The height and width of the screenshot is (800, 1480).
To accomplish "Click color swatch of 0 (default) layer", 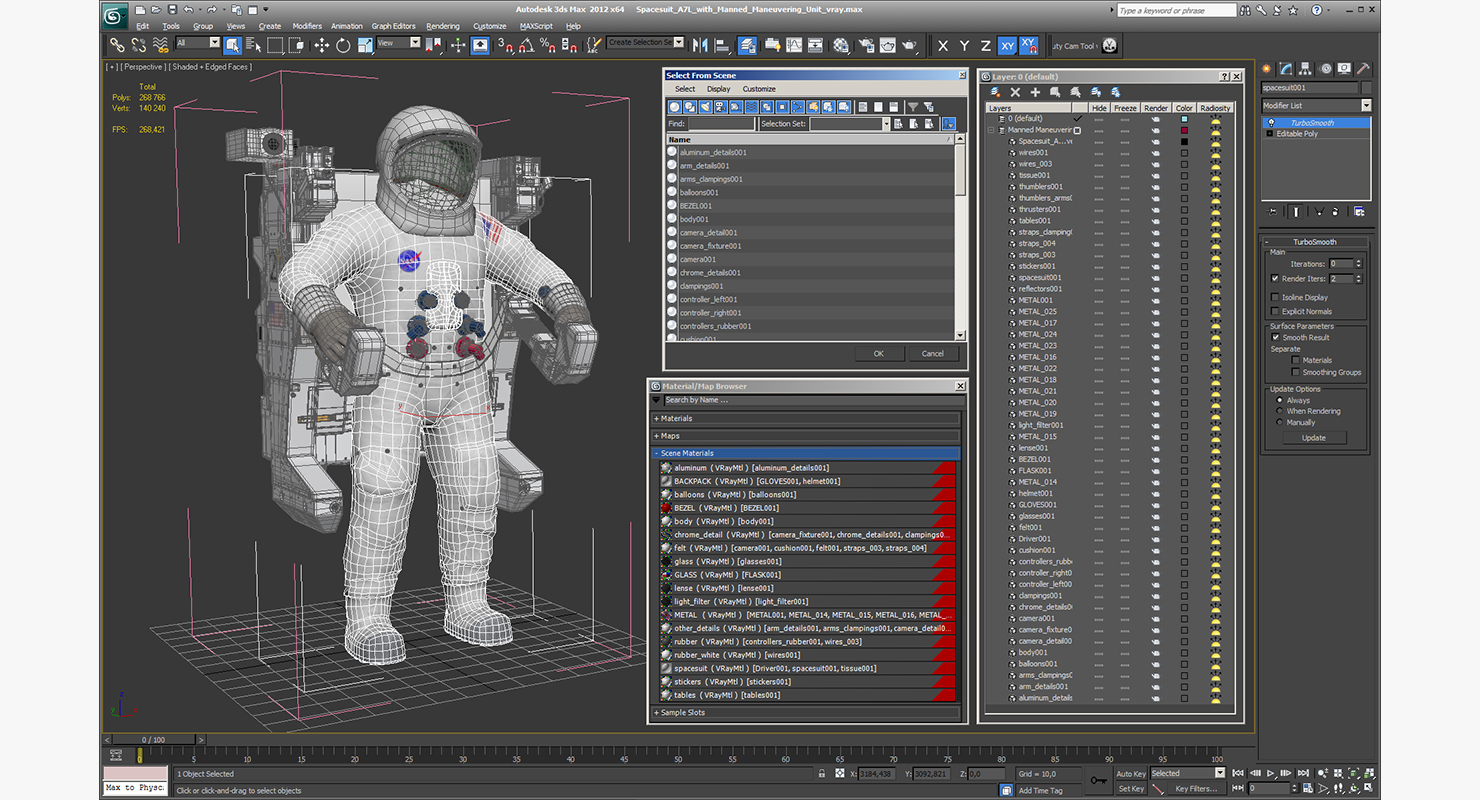I will point(1184,119).
